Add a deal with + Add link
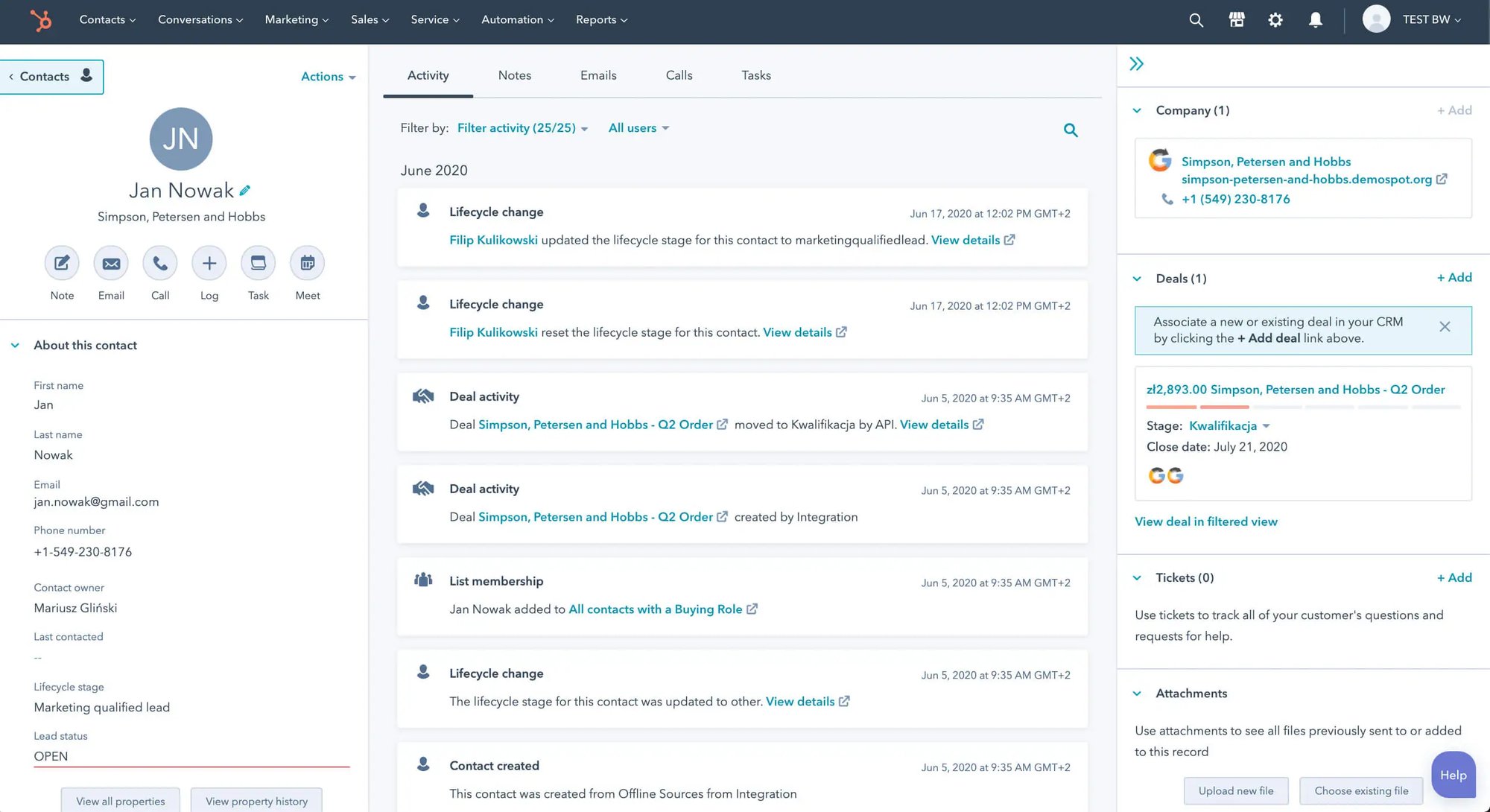The image size is (1490, 812). (x=1454, y=278)
